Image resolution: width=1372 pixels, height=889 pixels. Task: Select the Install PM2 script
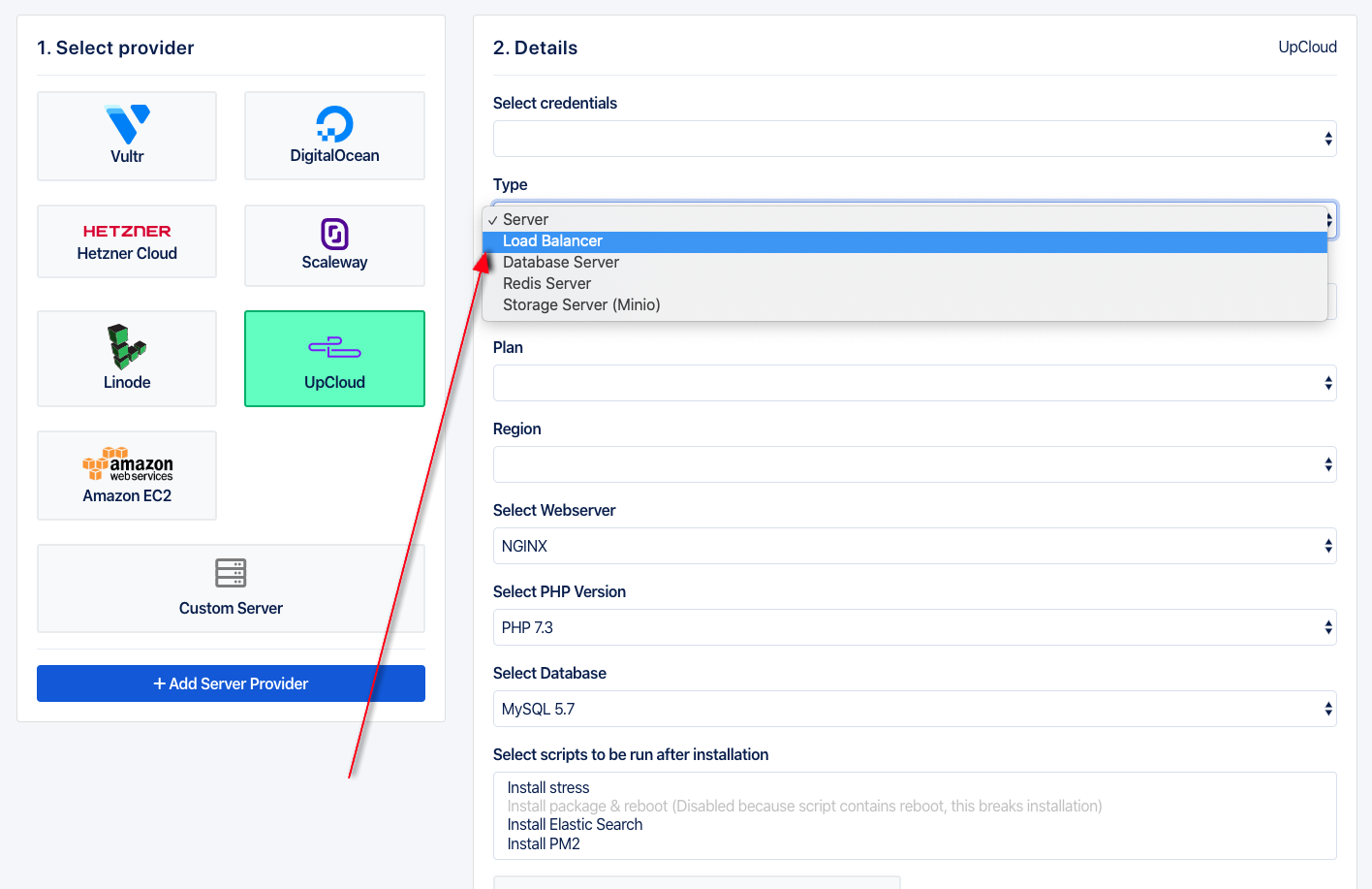point(544,844)
